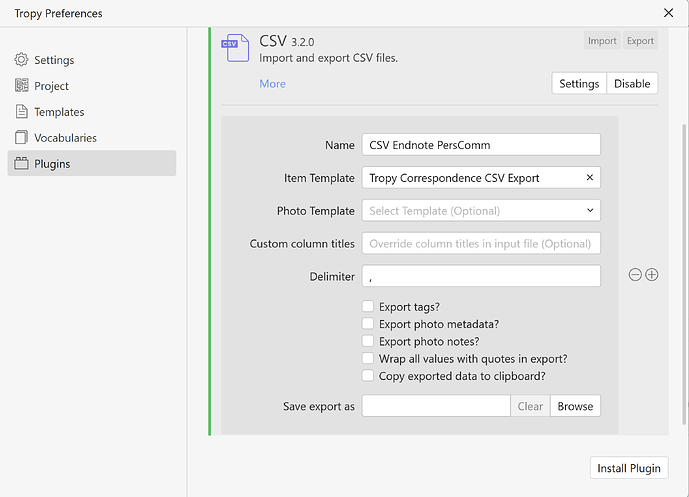This screenshot has width=689, height=497.
Task: Click the Templates document icon
Action: (x=21, y=112)
